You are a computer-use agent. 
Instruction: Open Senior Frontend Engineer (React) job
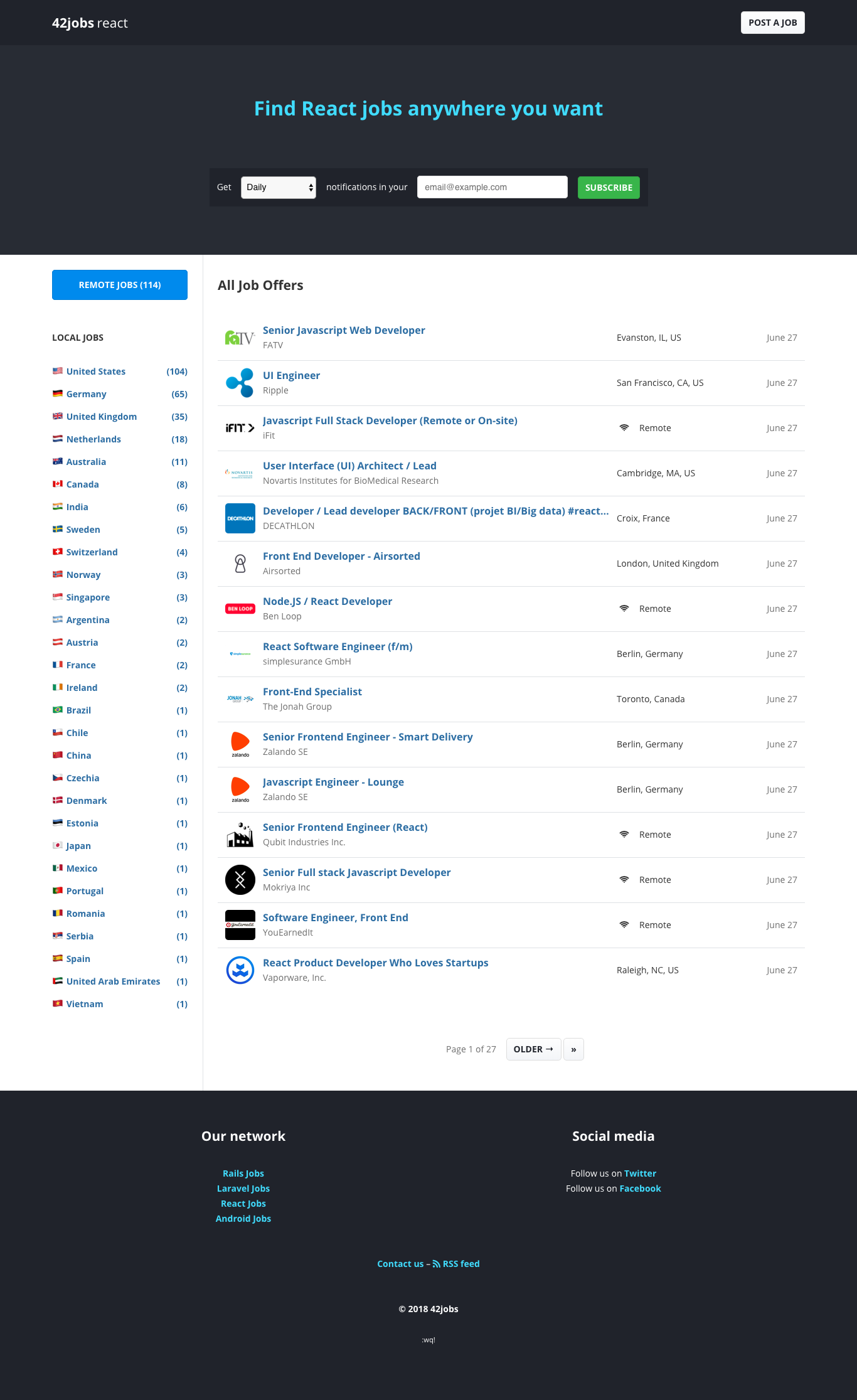pyautogui.click(x=345, y=827)
